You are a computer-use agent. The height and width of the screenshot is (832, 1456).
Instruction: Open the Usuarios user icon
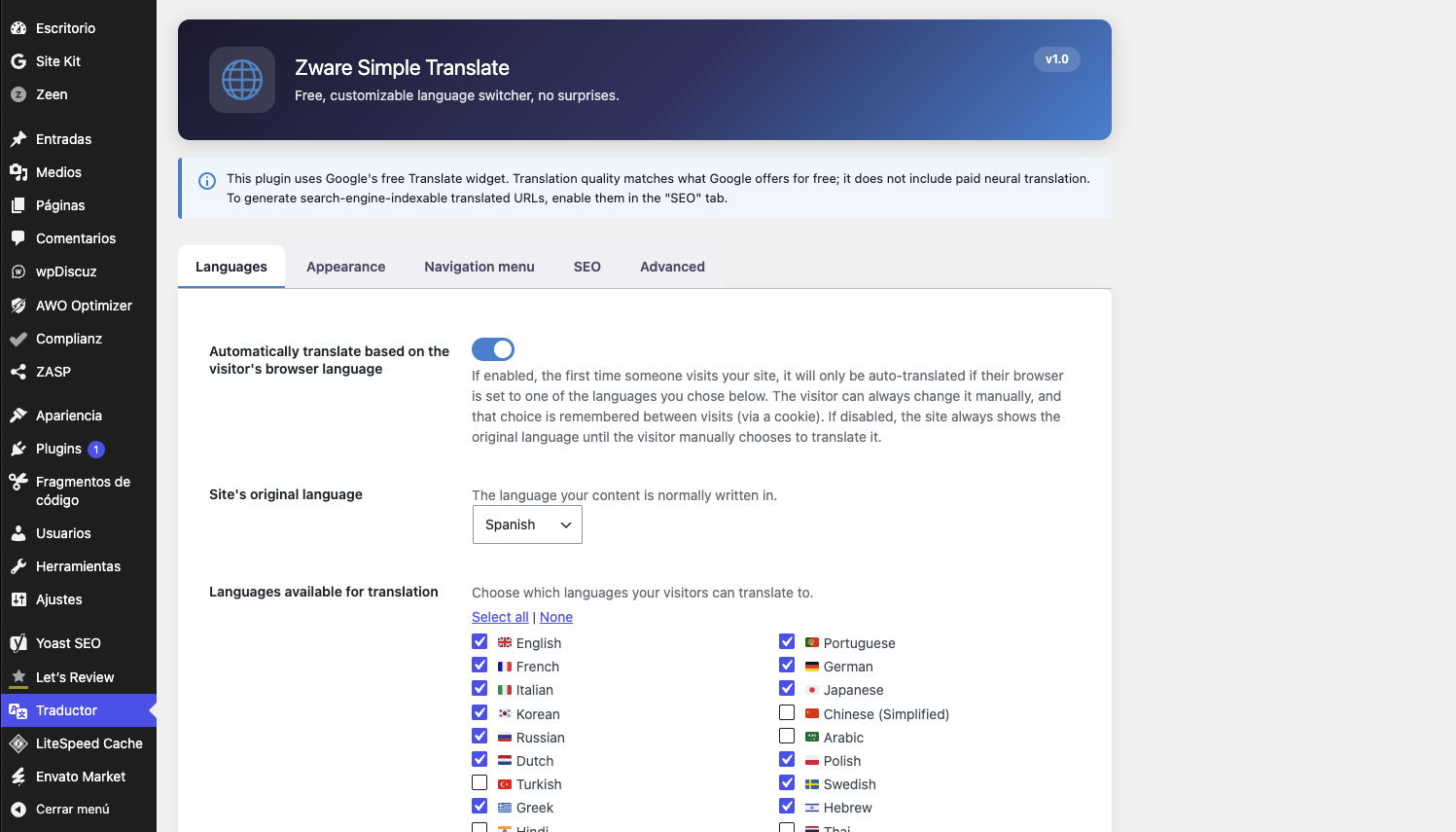[18, 533]
